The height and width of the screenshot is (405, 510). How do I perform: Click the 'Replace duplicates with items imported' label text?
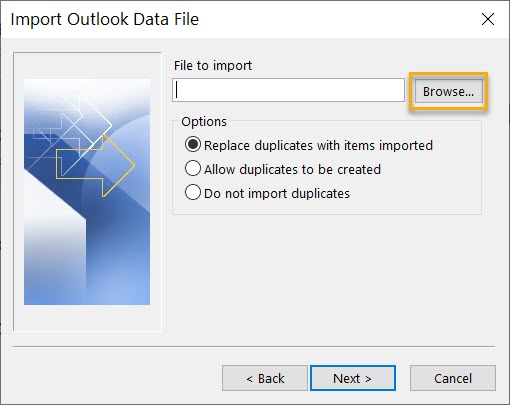click(318, 145)
